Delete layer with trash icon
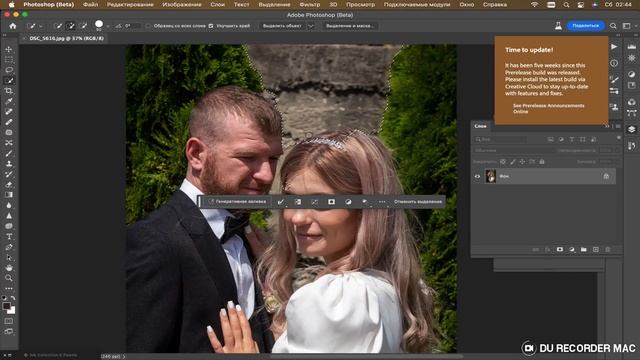 [607, 249]
